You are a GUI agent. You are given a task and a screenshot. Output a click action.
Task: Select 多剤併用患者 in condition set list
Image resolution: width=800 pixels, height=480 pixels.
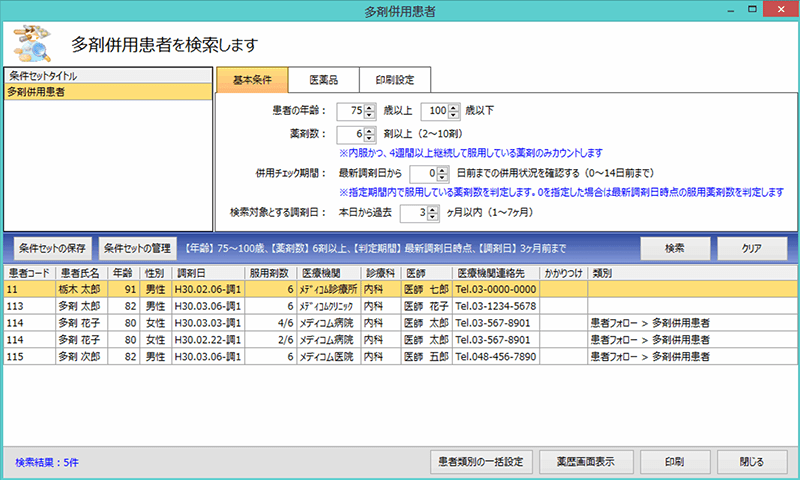tap(108, 92)
